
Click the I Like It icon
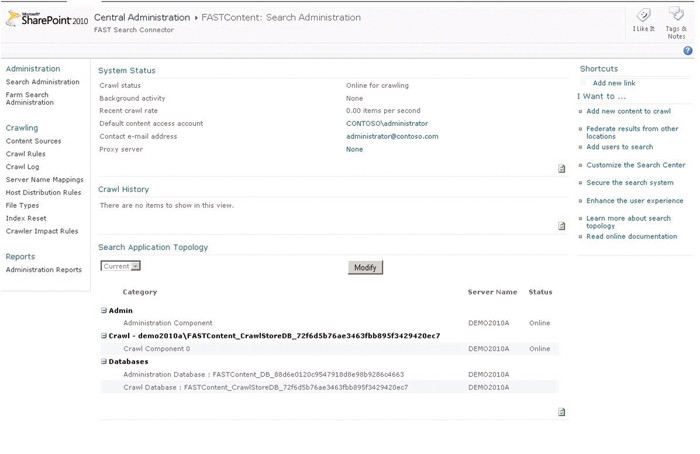[643, 16]
